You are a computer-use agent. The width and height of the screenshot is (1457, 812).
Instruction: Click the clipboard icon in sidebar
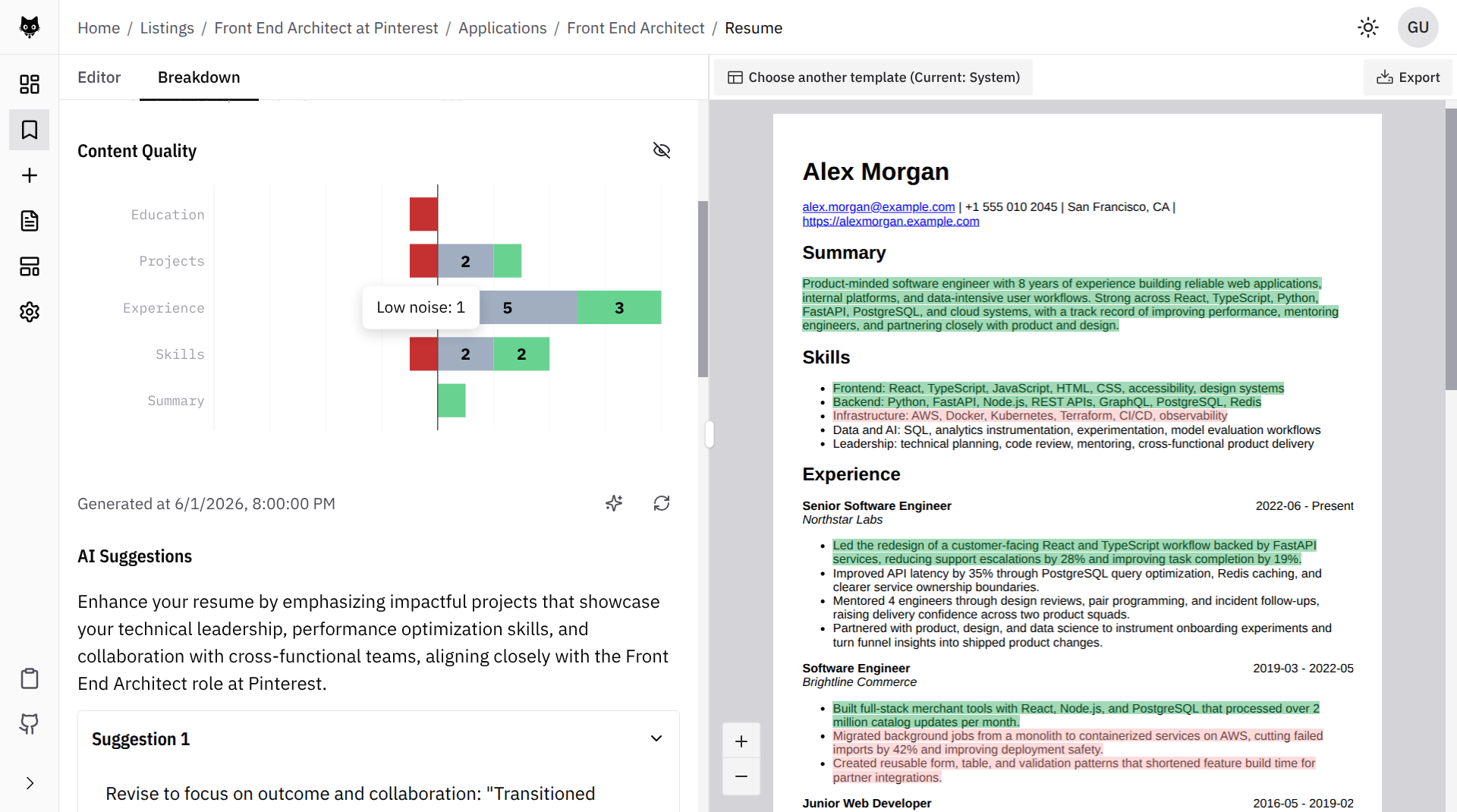click(x=29, y=678)
